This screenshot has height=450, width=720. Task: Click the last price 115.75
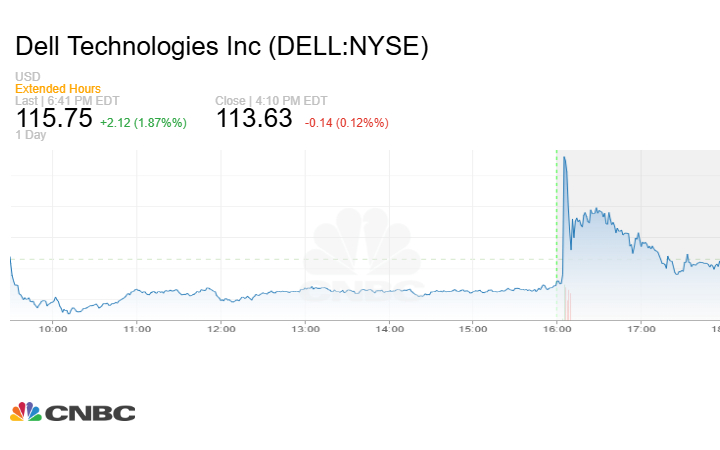pyautogui.click(x=54, y=118)
